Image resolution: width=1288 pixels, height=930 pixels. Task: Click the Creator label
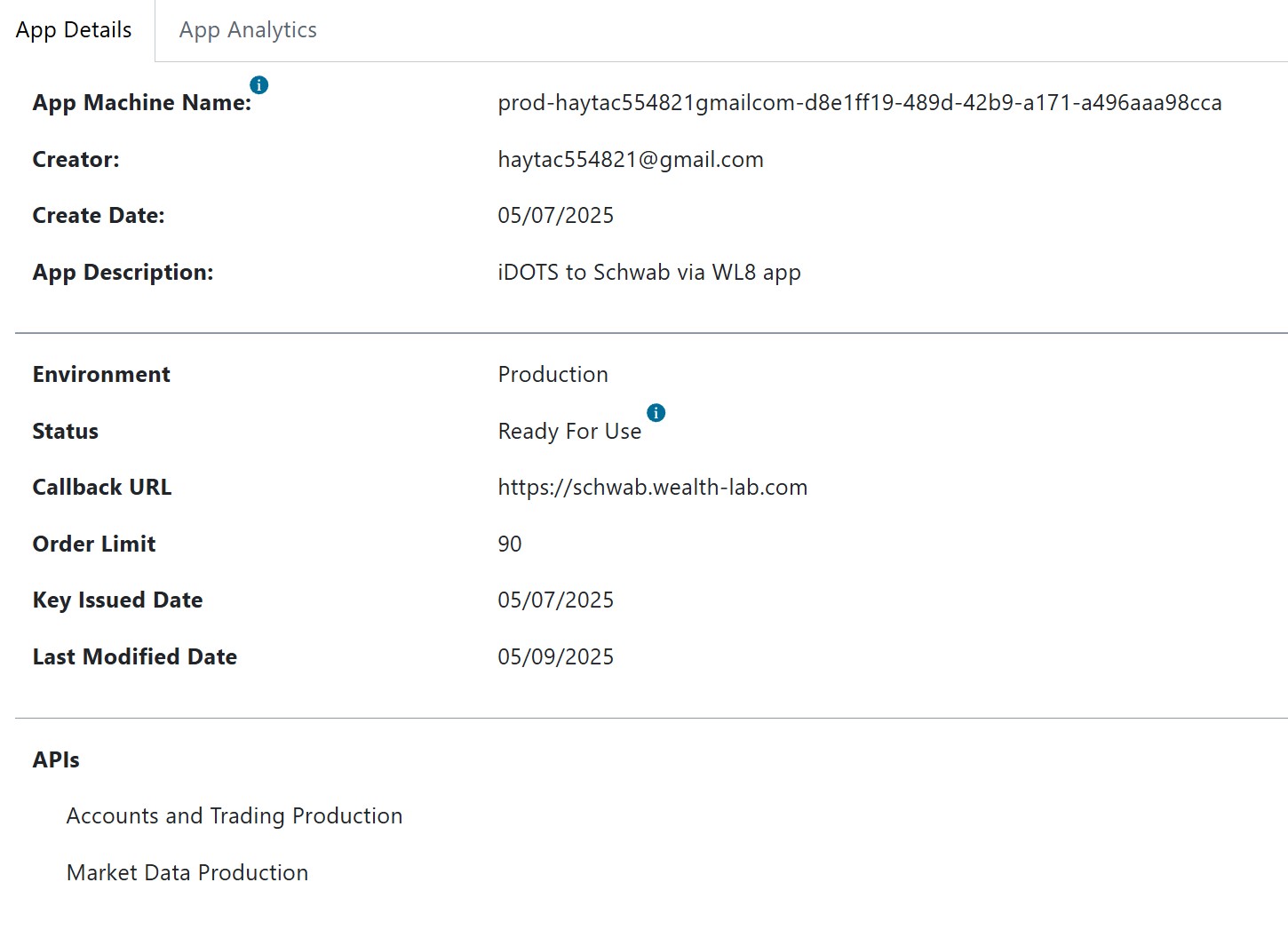(x=76, y=160)
